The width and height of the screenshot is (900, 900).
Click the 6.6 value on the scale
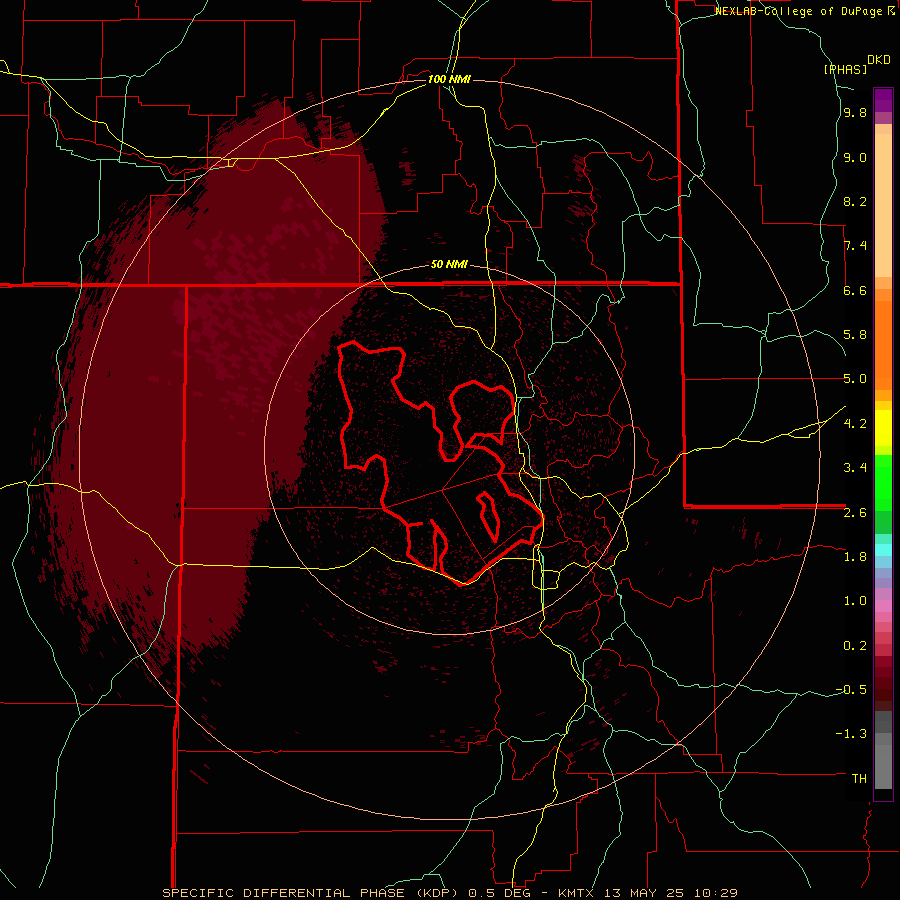coord(855,291)
